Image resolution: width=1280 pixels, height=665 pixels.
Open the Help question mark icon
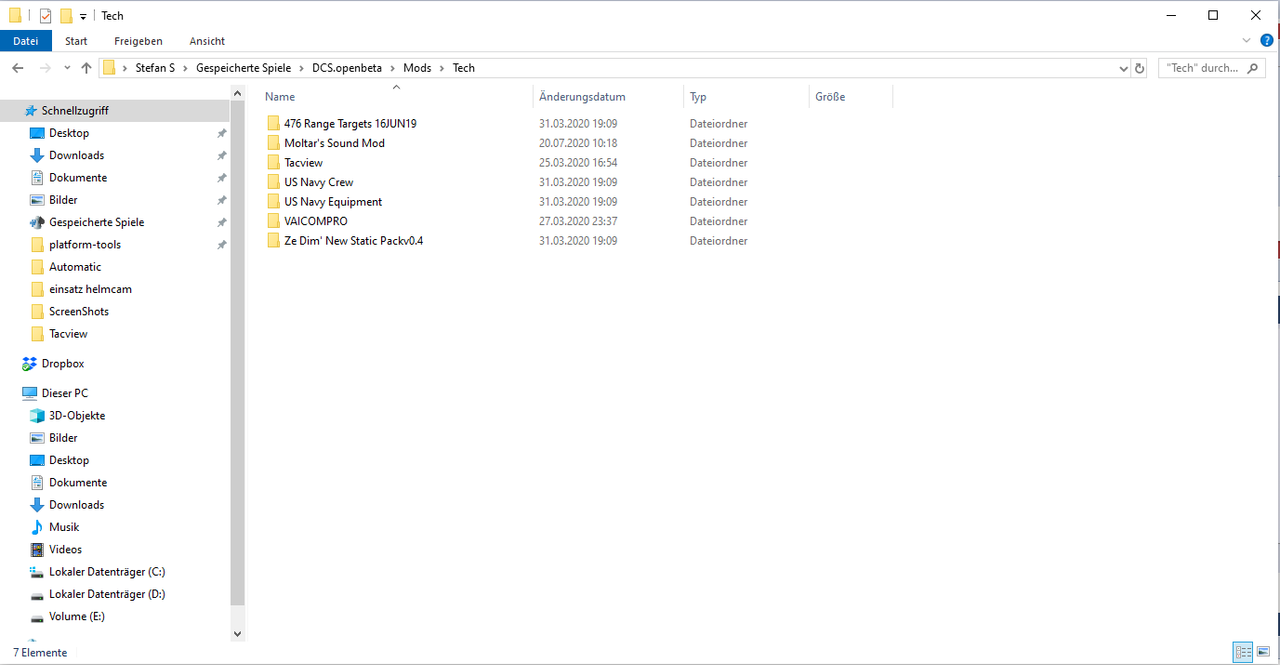click(1267, 40)
